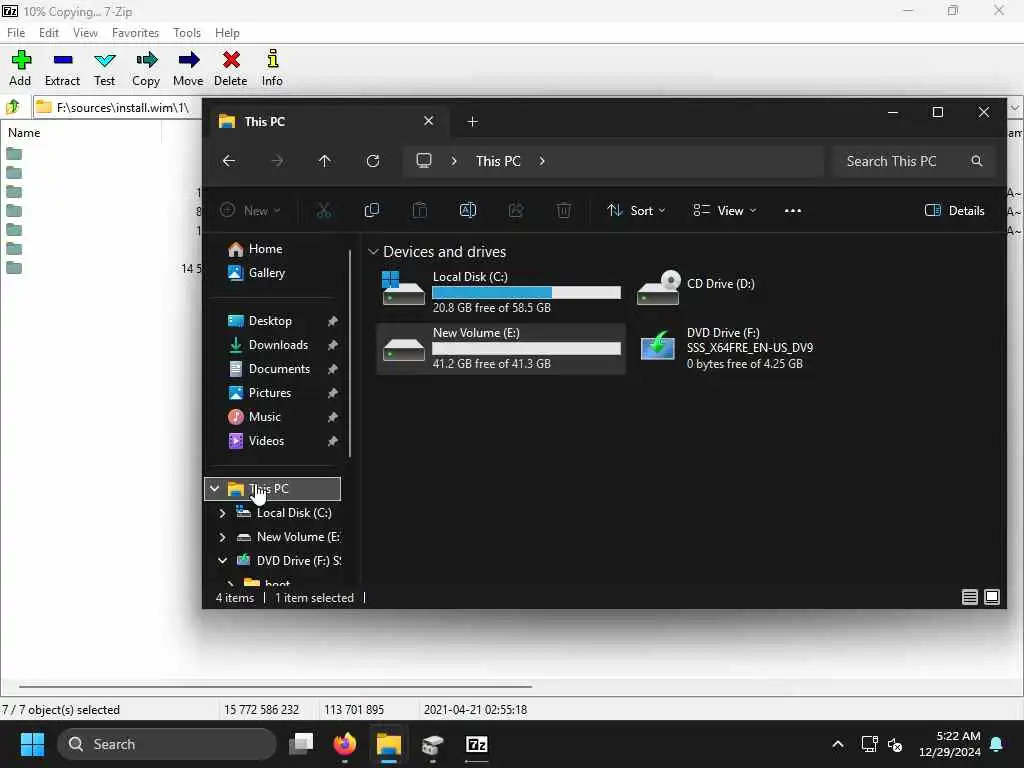The height and width of the screenshot is (768, 1024).
Task: Go up one folder in 7-Zip
Action: point(13,107)
